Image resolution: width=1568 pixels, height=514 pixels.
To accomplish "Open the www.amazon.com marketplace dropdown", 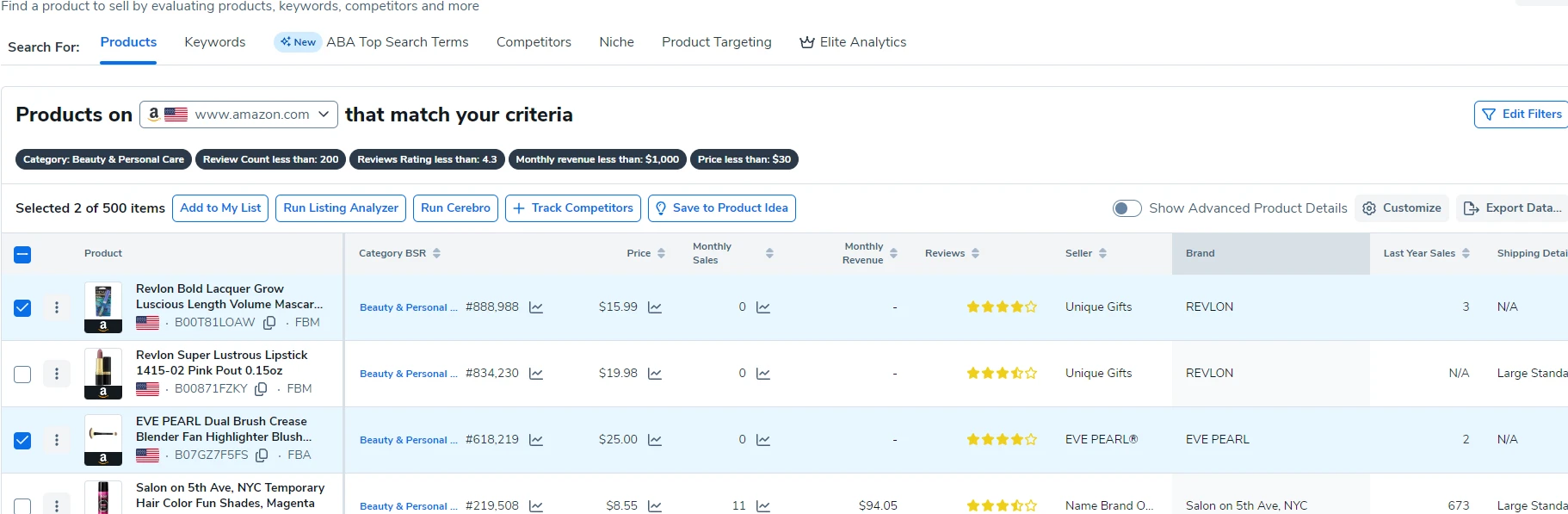I will (238, 115).
